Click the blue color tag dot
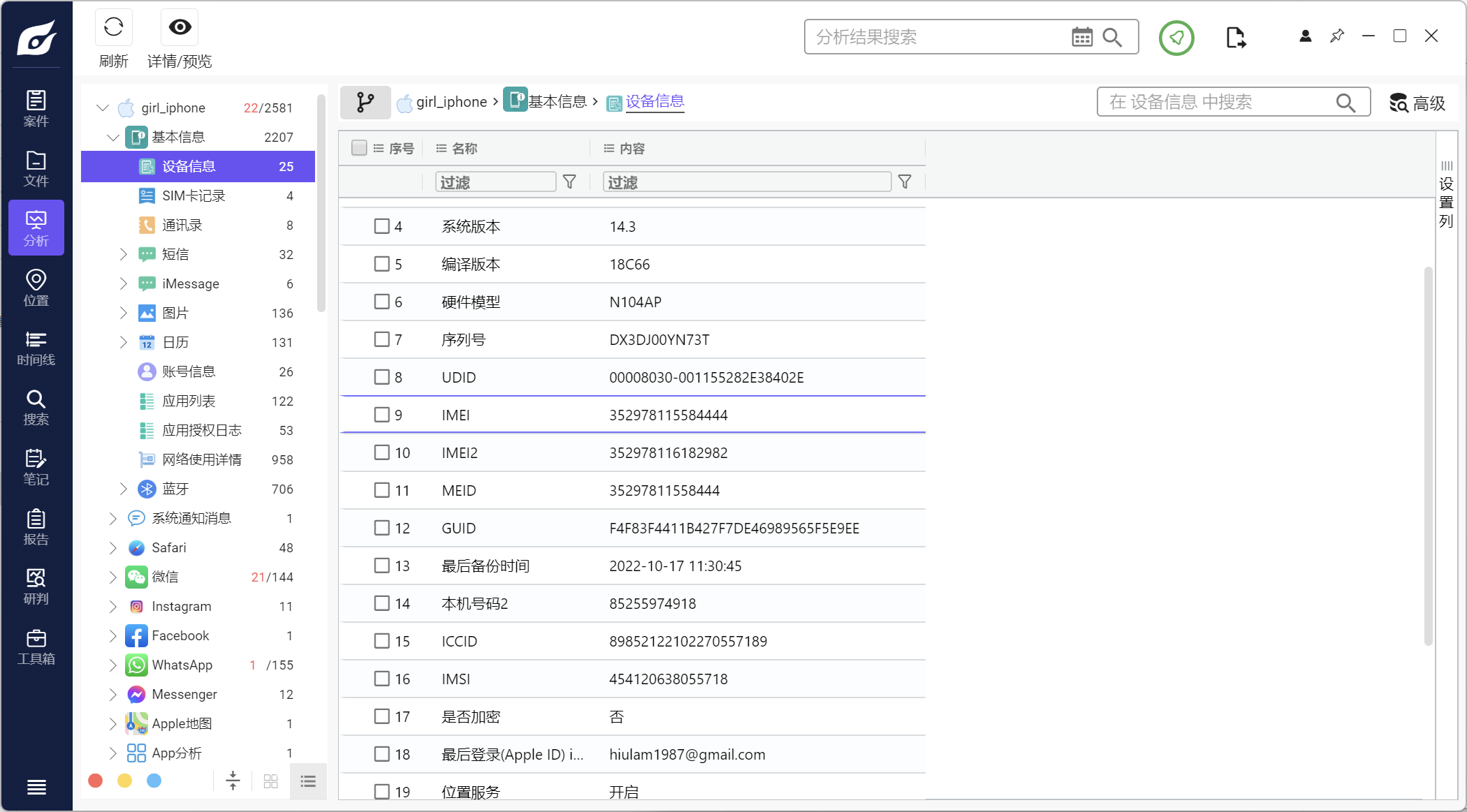1467x812 pixels. click(154, 781)
